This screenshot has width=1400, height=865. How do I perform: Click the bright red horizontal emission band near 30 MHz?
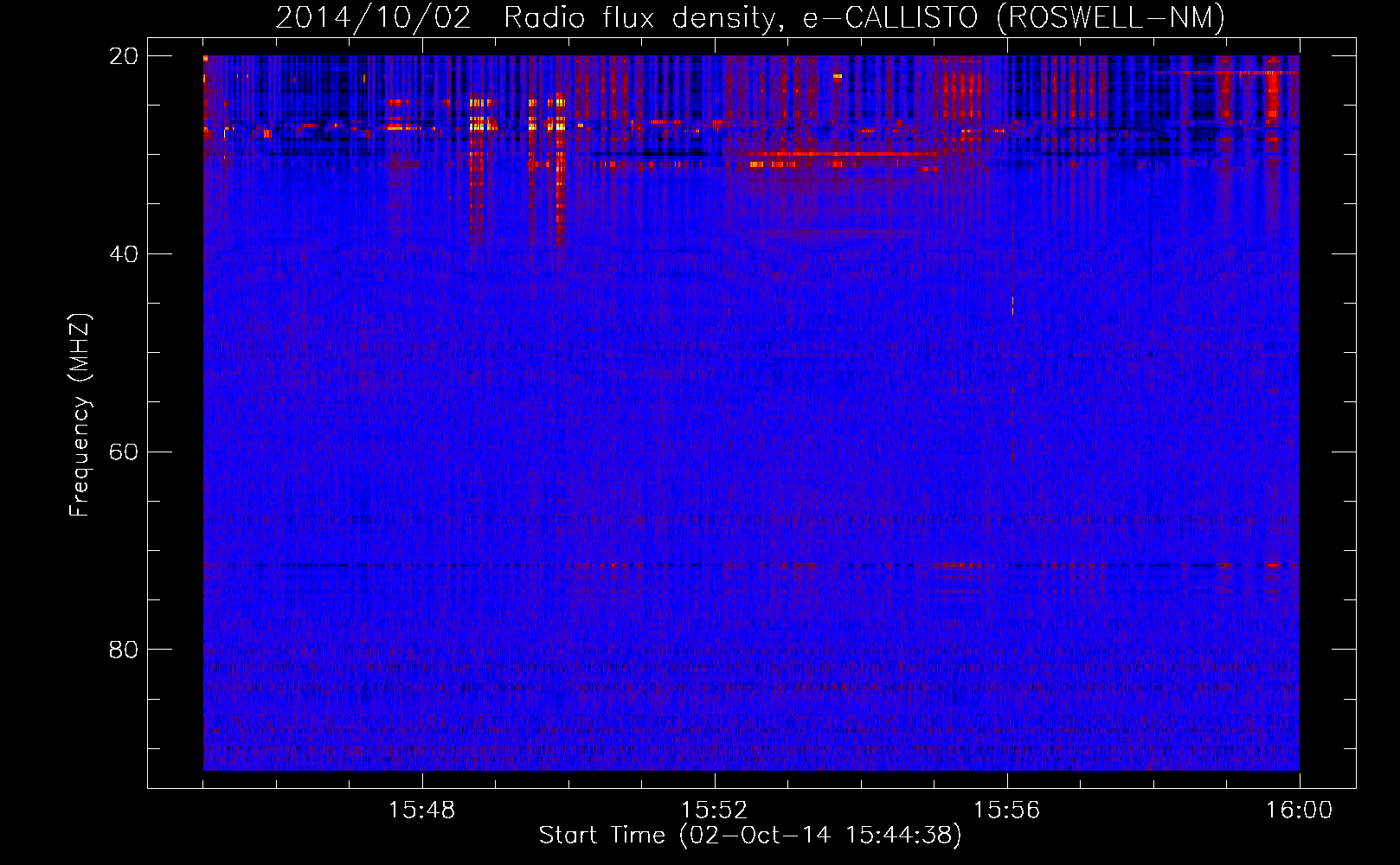(844, 154)
